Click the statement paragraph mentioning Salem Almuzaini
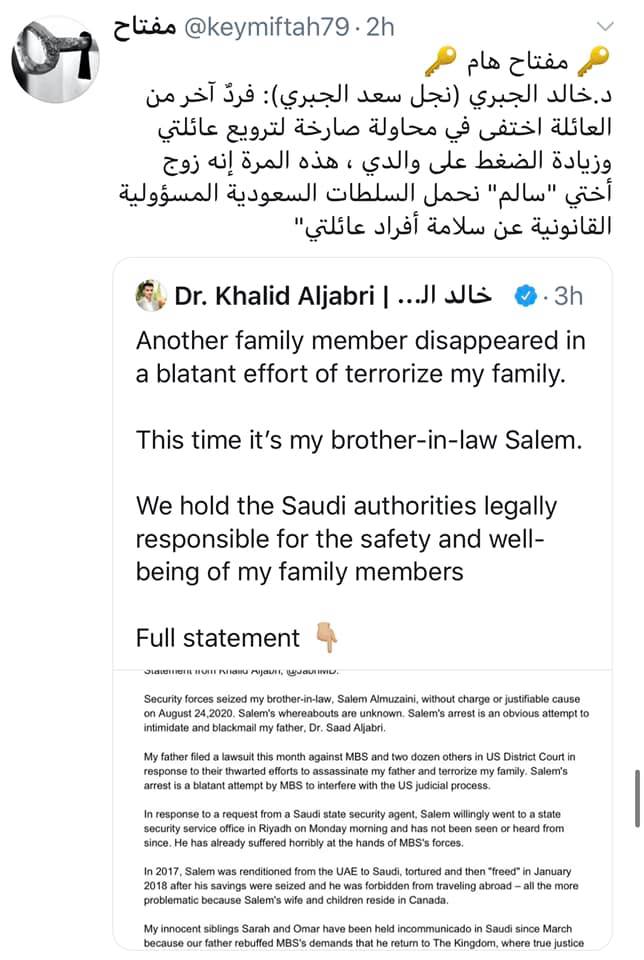The height and width of the screenshot is (960, 644). tap(366, 713)
